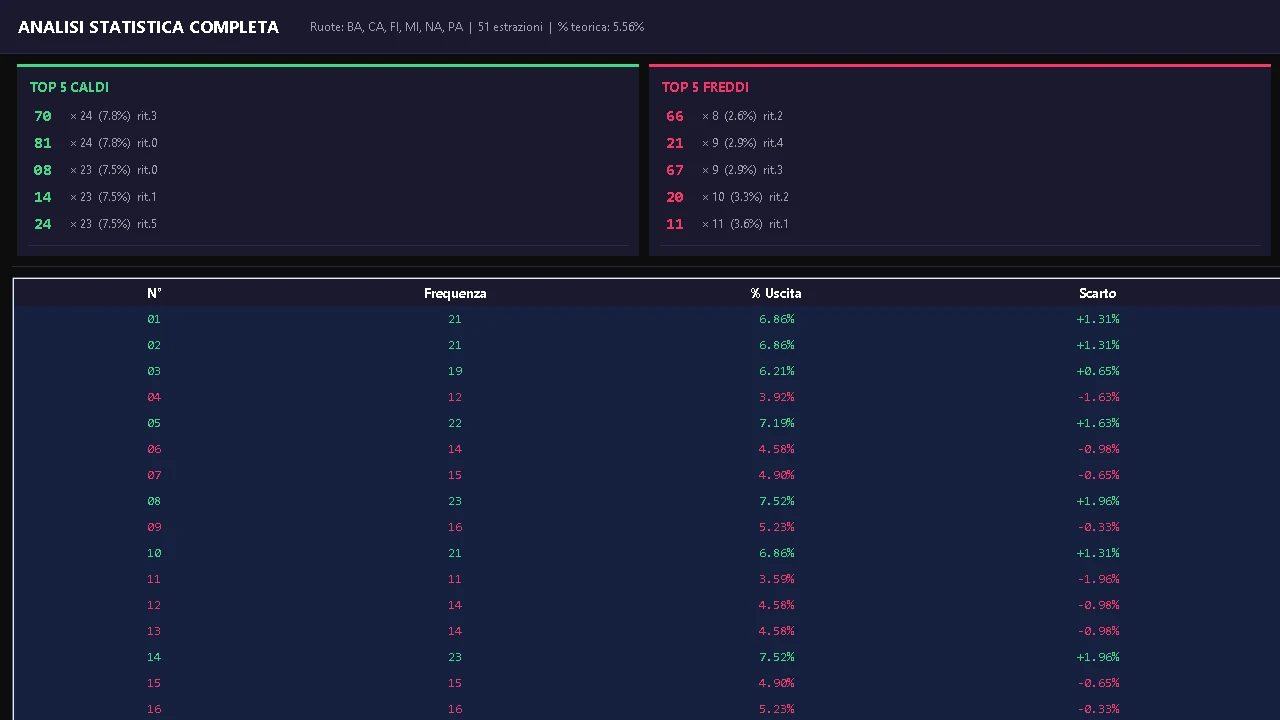Select number 12 in the table's N° column

coord(154,605)
